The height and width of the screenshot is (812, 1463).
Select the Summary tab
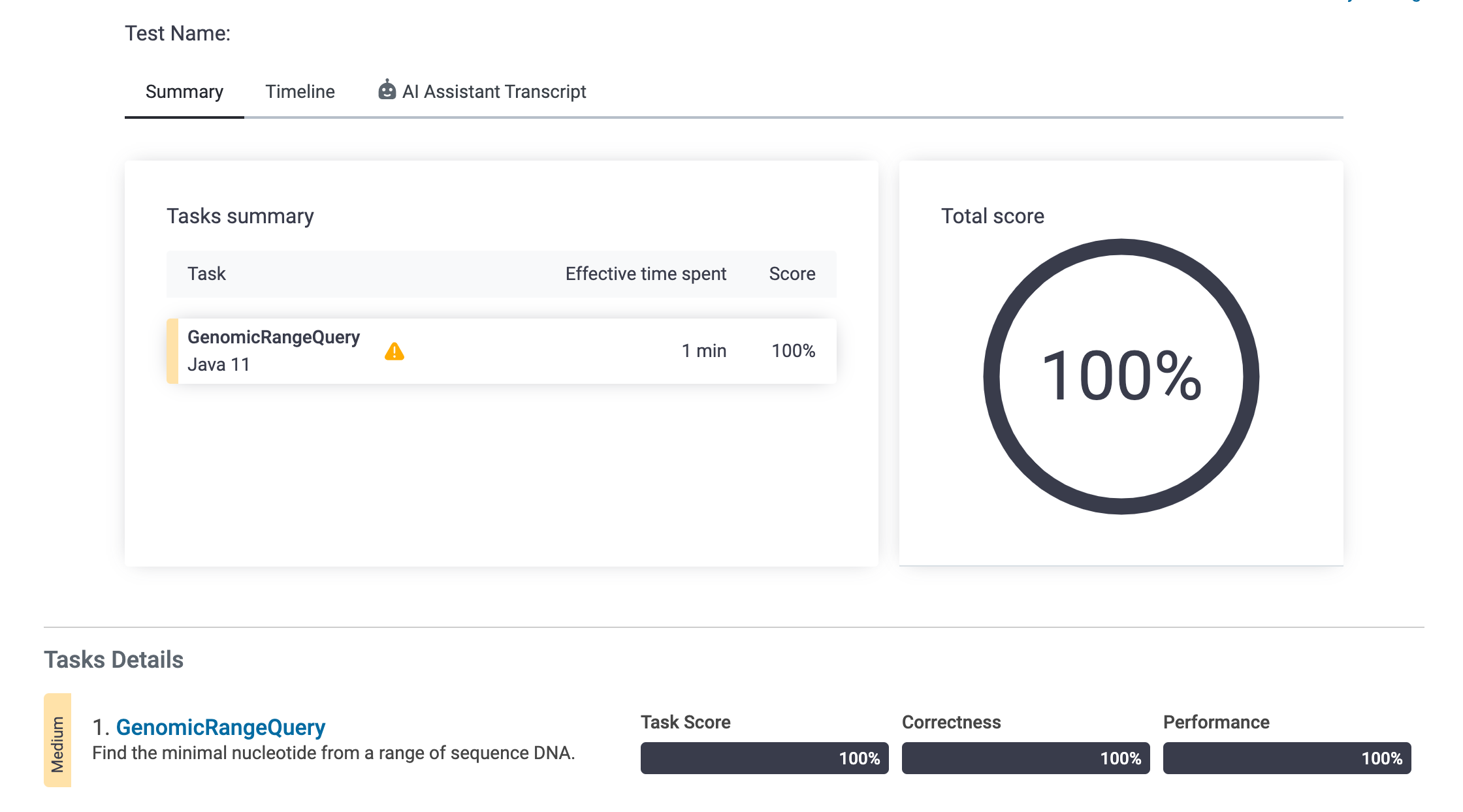pyautogui.click(x=184, y=91)
